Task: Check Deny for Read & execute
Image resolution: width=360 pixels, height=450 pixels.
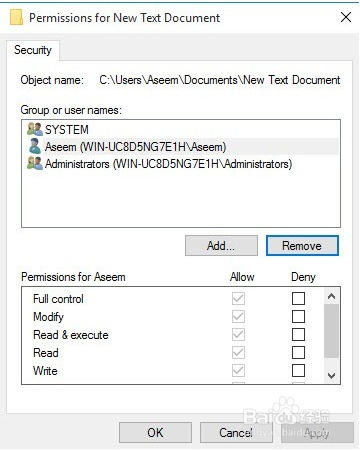Action: pyautogui.click(x=298, y=335)
